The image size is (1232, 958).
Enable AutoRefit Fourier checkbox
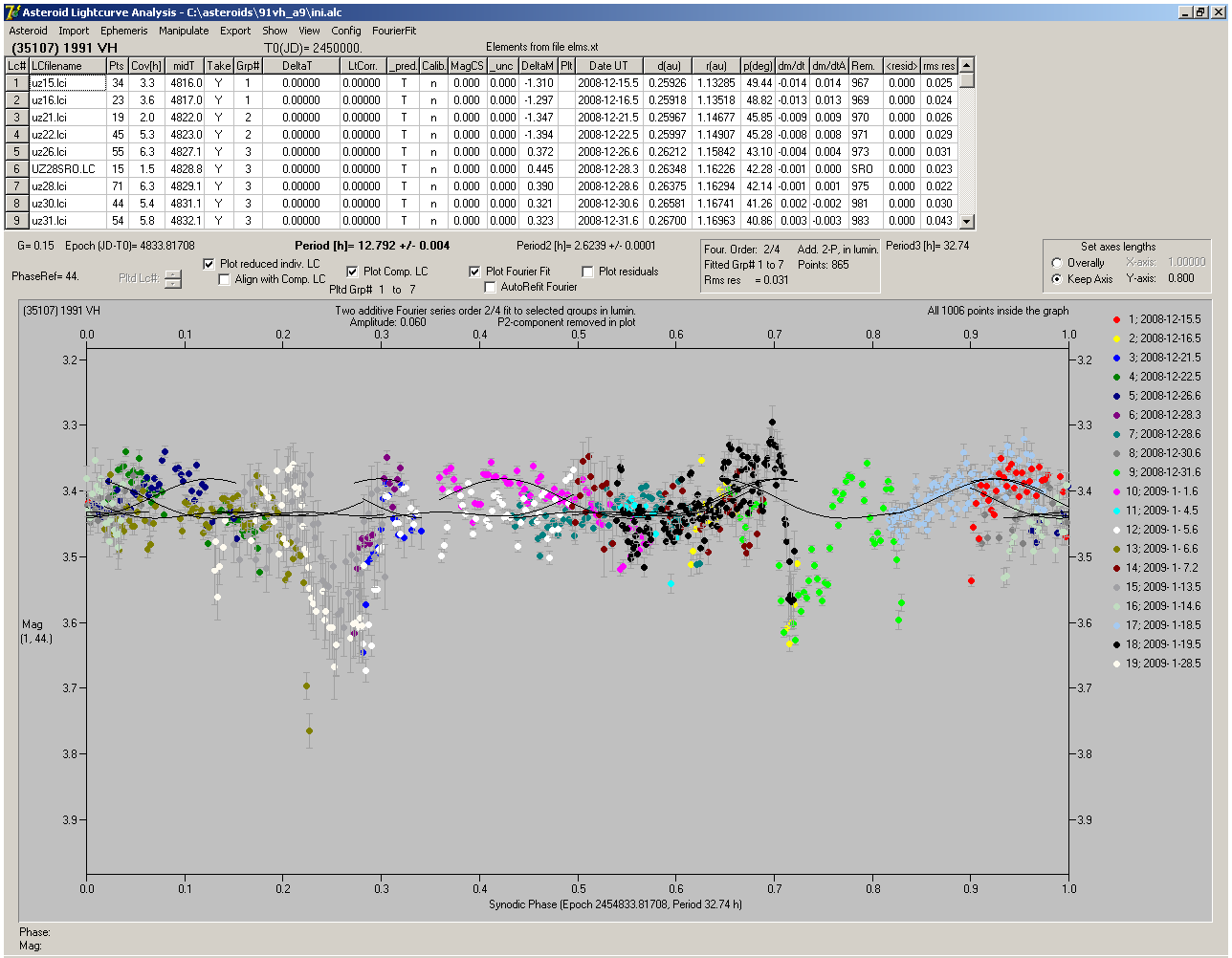pos(491,287)
